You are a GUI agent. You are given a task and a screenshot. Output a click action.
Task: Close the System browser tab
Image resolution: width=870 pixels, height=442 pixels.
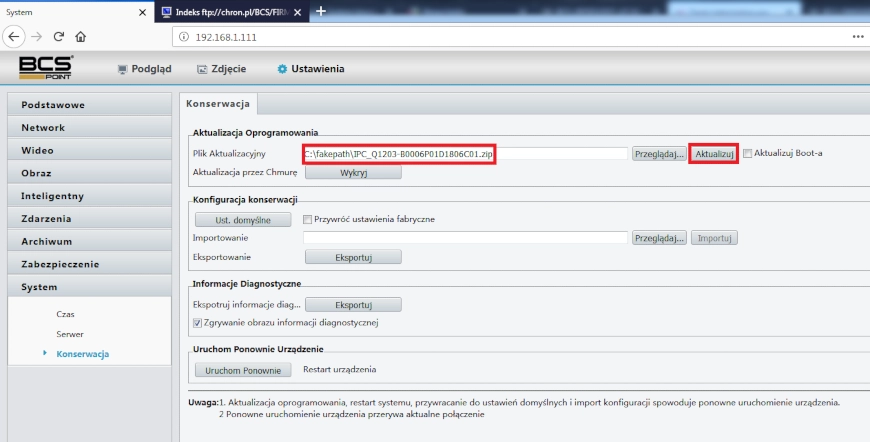tap(143, 12)
